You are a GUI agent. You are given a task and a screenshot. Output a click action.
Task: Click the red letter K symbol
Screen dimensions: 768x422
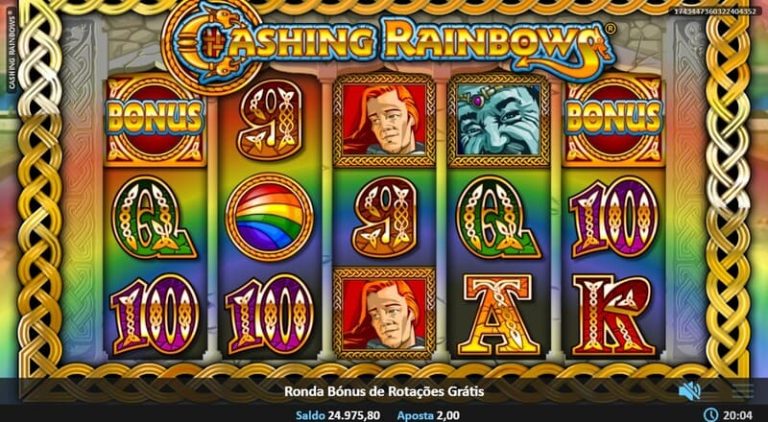(x=614, y=314)
